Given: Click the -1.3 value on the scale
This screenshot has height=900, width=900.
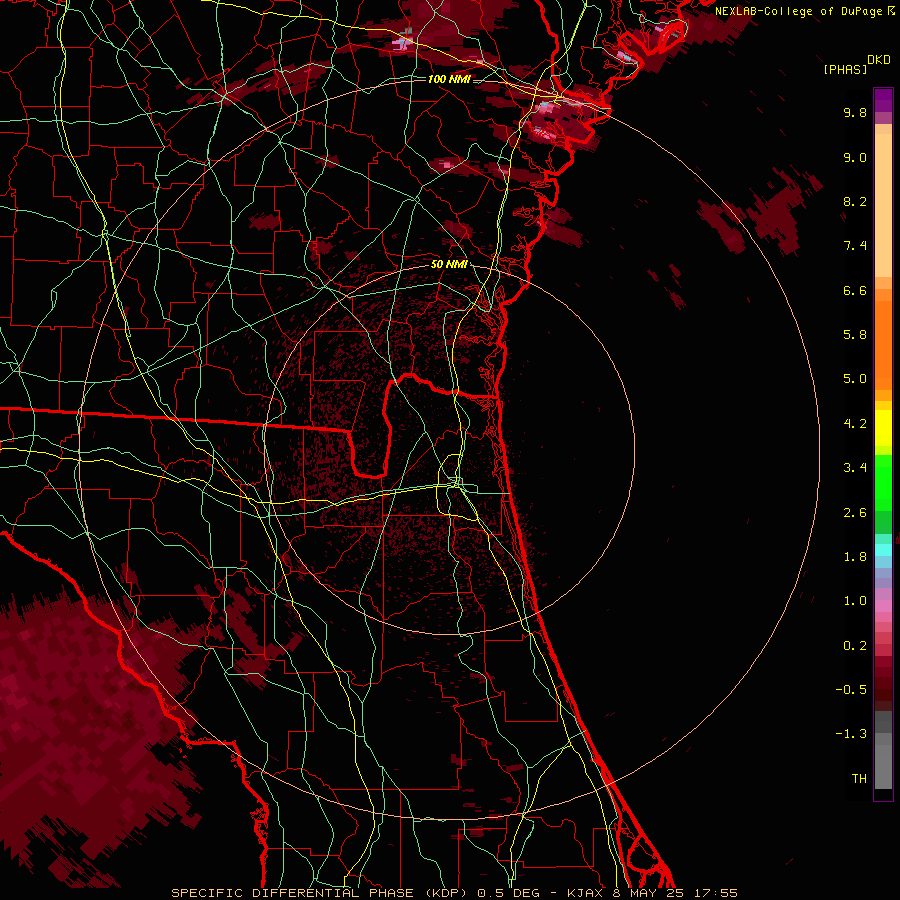Looking at the screenshot, I should coord(851,734).
